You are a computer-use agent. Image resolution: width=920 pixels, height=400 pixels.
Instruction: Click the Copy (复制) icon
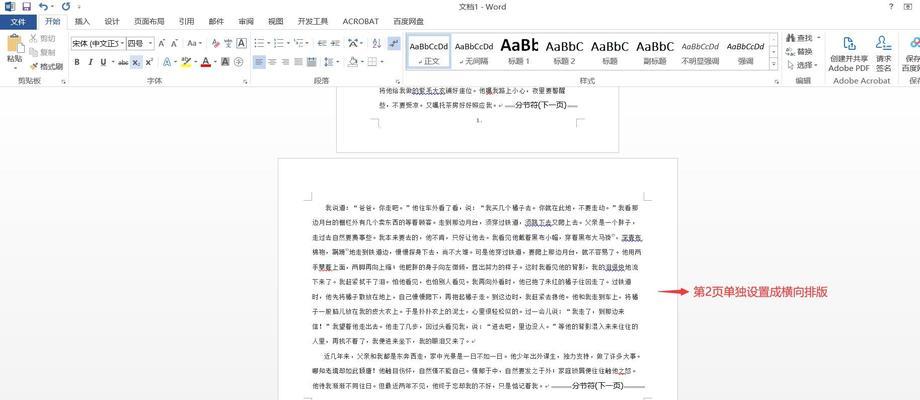point(33,53)
